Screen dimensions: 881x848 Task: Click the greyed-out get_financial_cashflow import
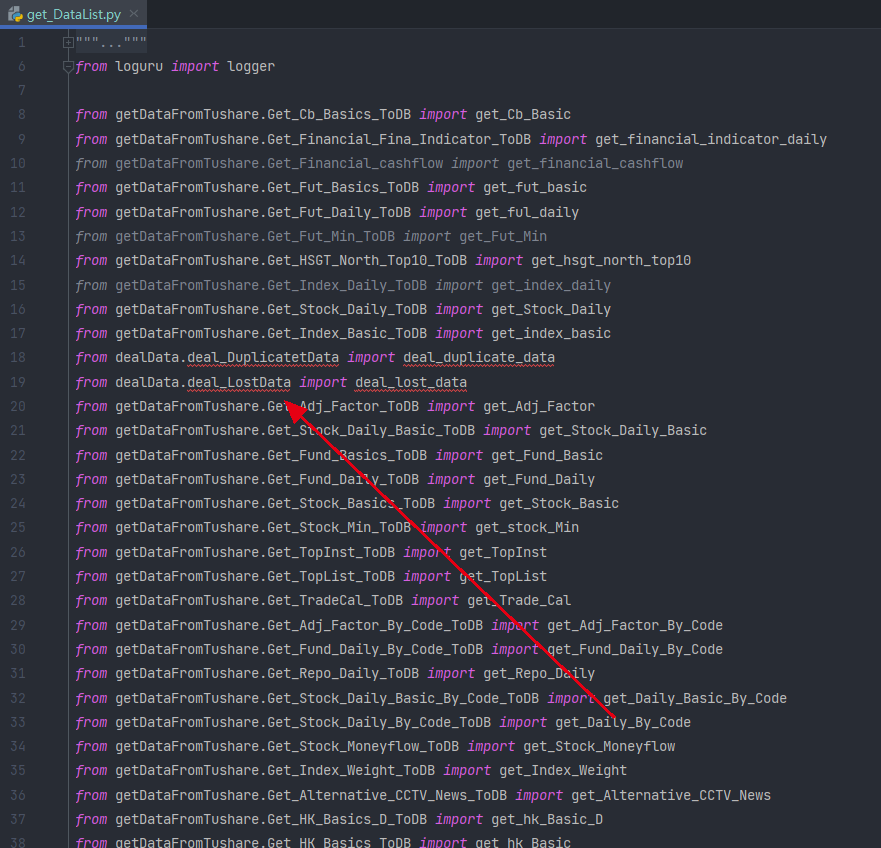595,163
